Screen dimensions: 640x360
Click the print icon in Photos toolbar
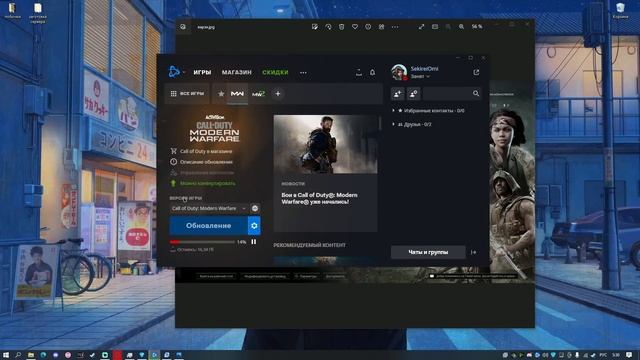[381, 27]
